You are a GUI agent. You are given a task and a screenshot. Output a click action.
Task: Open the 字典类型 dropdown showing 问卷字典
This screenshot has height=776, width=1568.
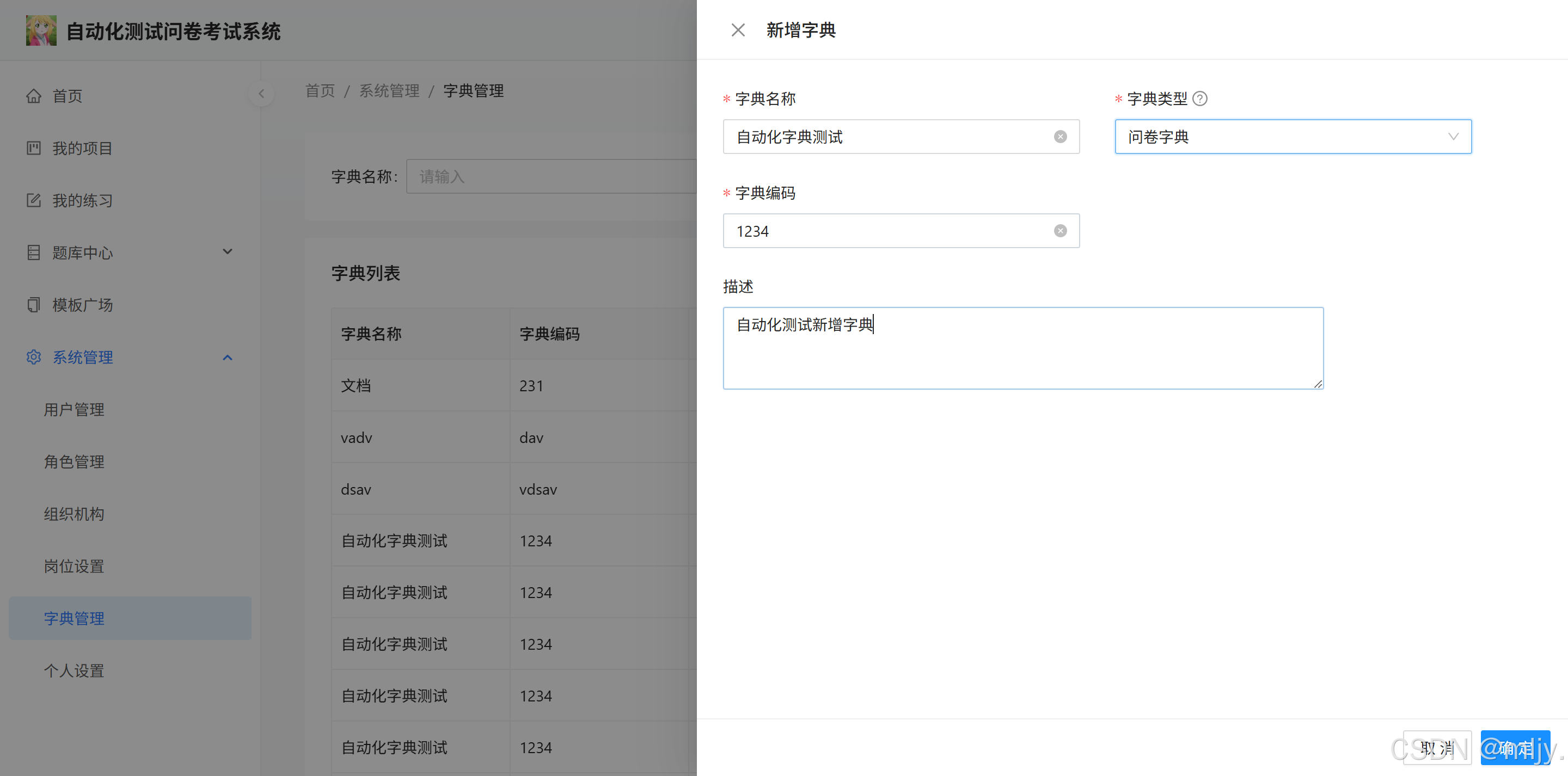point(1293,137)
